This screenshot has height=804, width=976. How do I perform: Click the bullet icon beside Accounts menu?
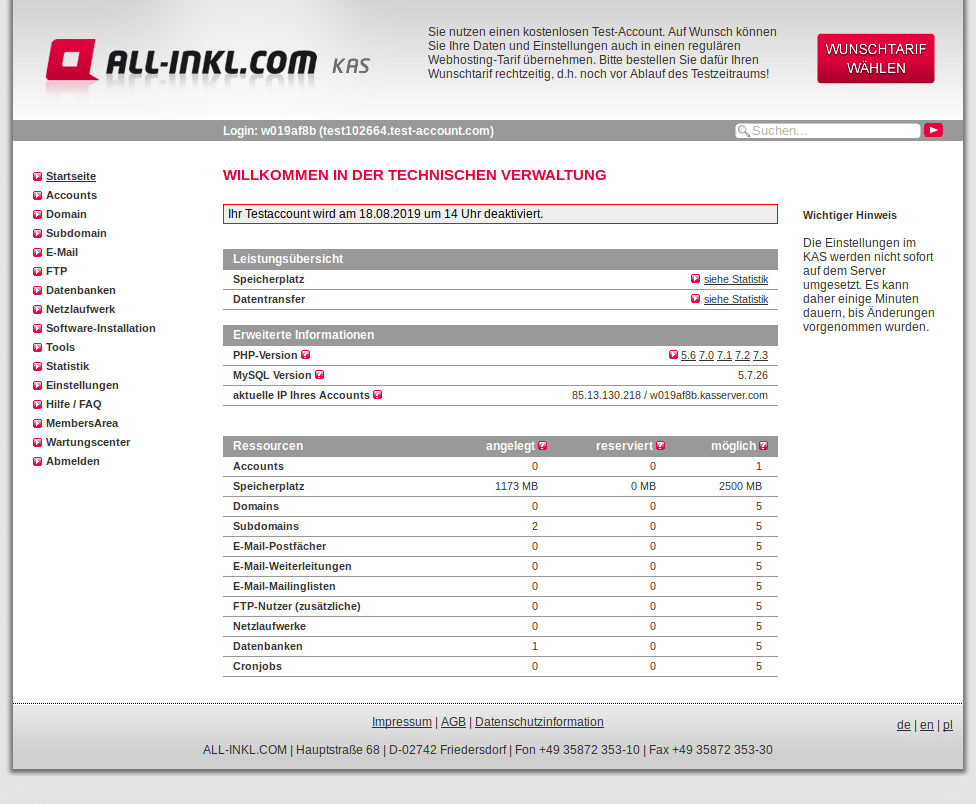click(37, 195)
